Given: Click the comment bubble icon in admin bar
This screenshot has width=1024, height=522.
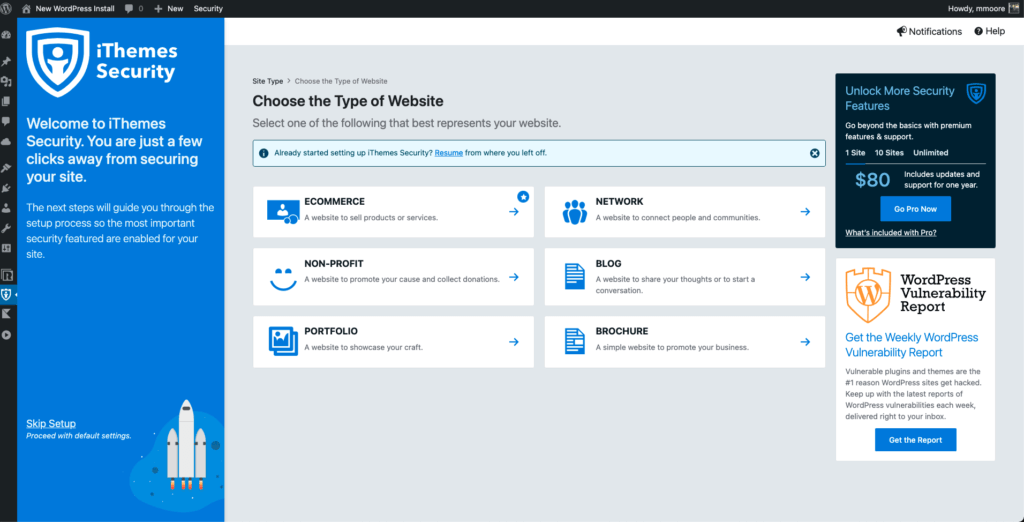Looking at the screenshot, I should pos(129,8).
